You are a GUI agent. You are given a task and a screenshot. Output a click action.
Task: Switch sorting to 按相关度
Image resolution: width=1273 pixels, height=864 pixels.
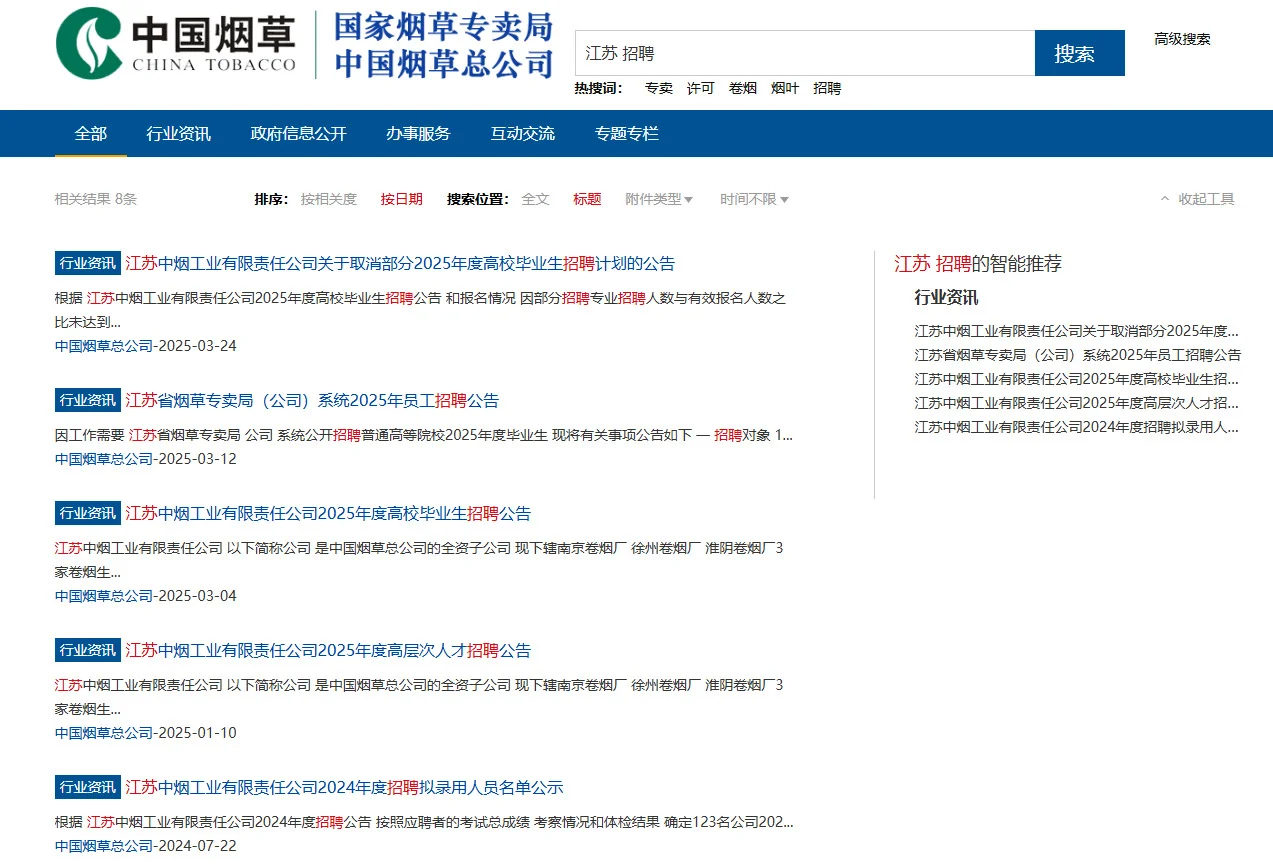(329, 198)
